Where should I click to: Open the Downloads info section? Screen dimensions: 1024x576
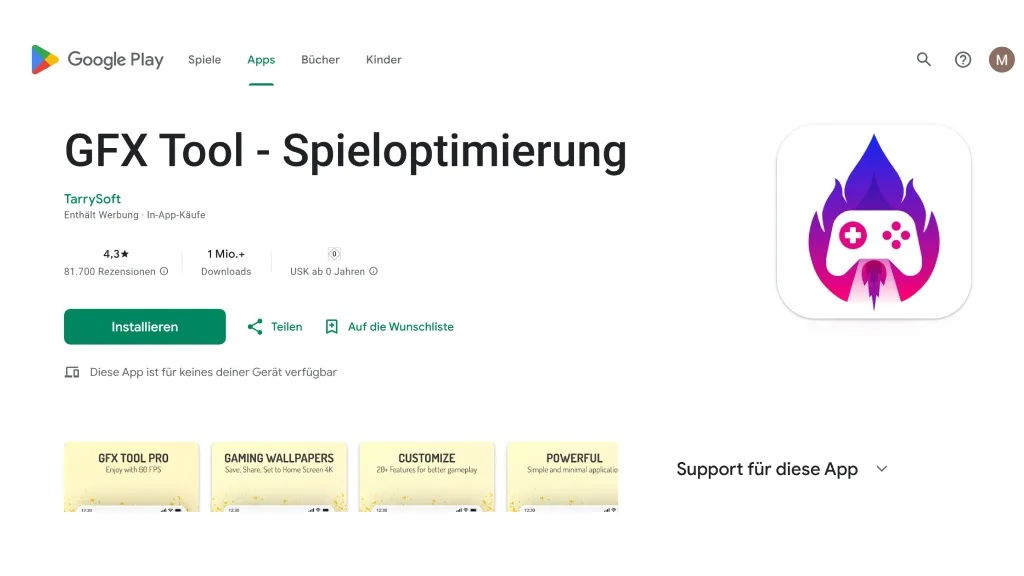tap(225, 261)
